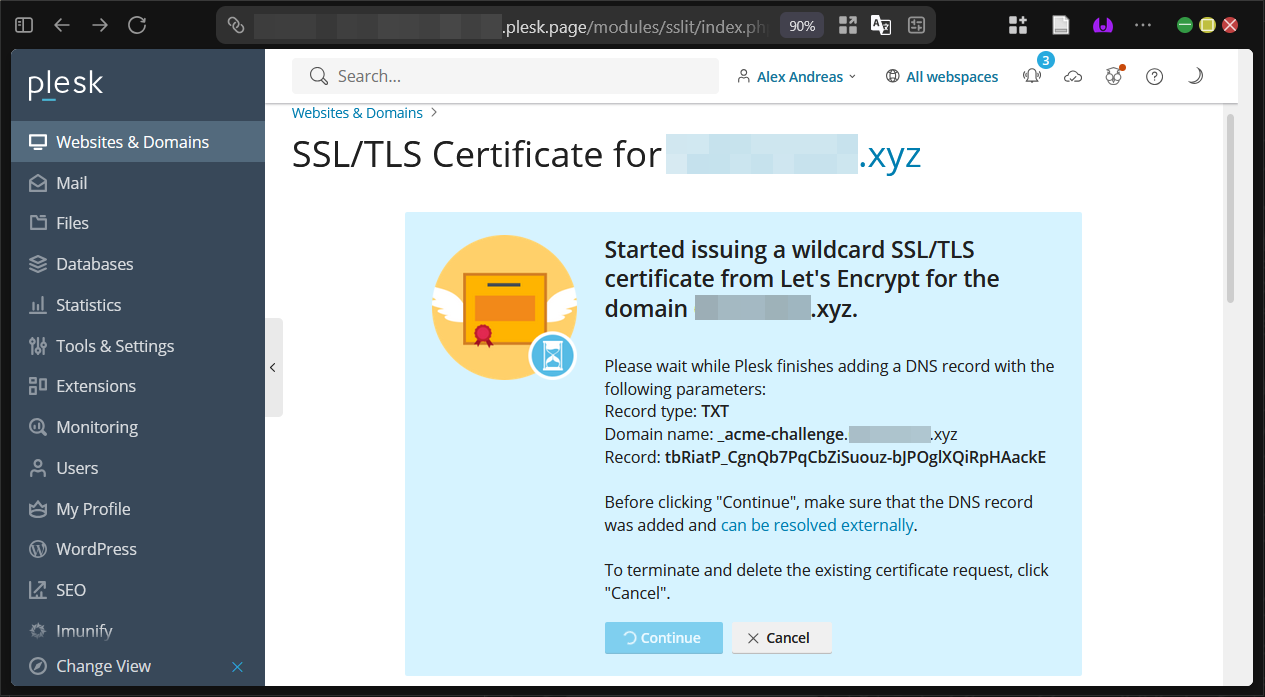Open Websites & Domains in sidebar

click(138, 142)
